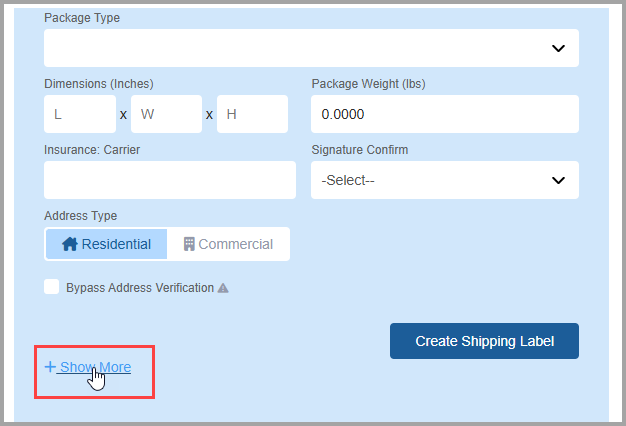Viewport: 626px width, 426px height.
Task: Click the building icon on Commercial
Action: point(189,244)
